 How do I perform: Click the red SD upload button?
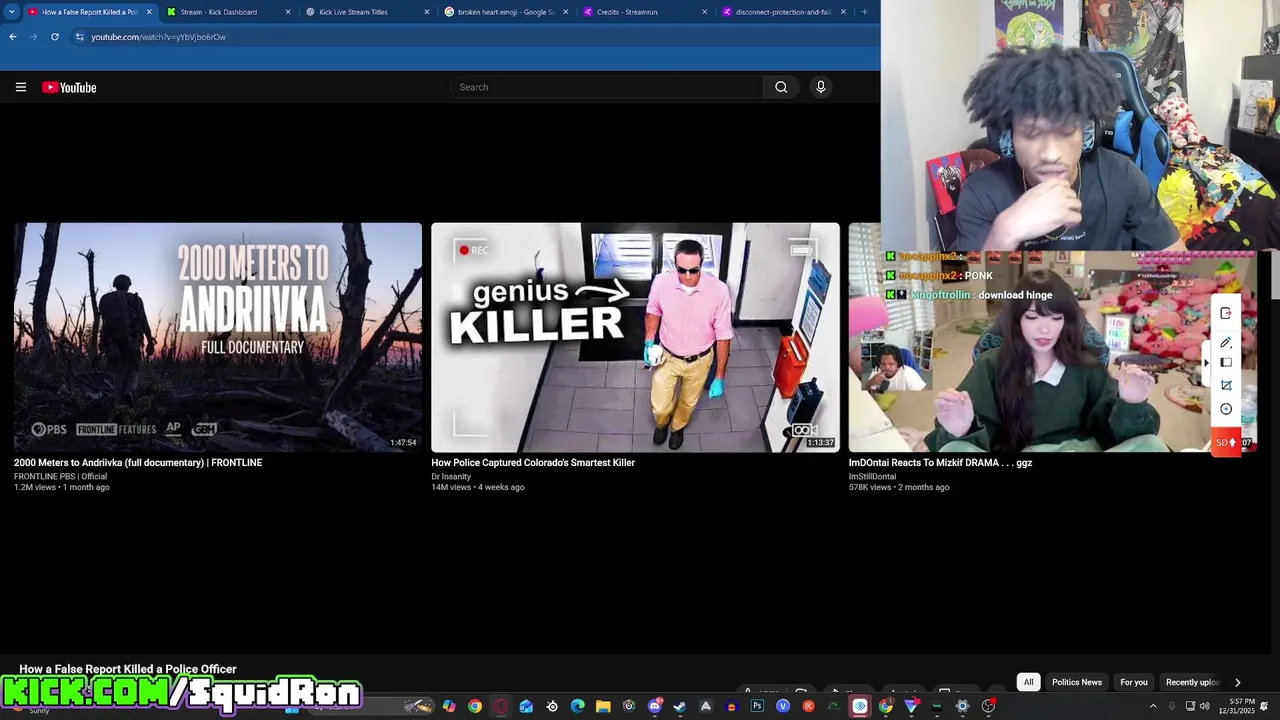(x=1226, y=442)
